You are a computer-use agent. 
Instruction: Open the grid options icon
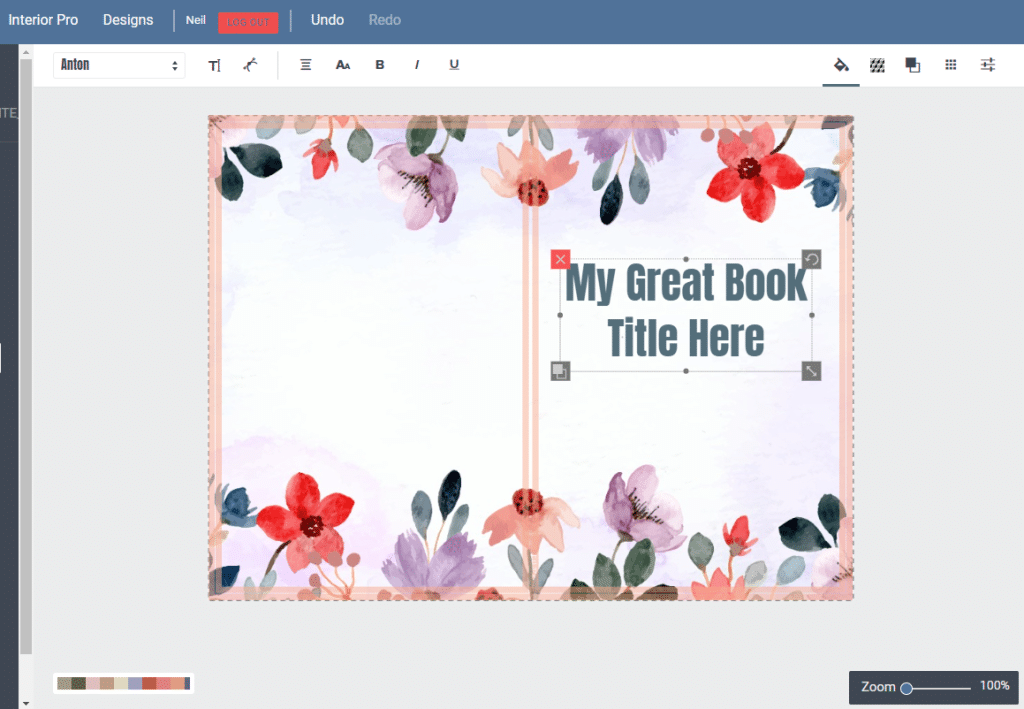949,64
